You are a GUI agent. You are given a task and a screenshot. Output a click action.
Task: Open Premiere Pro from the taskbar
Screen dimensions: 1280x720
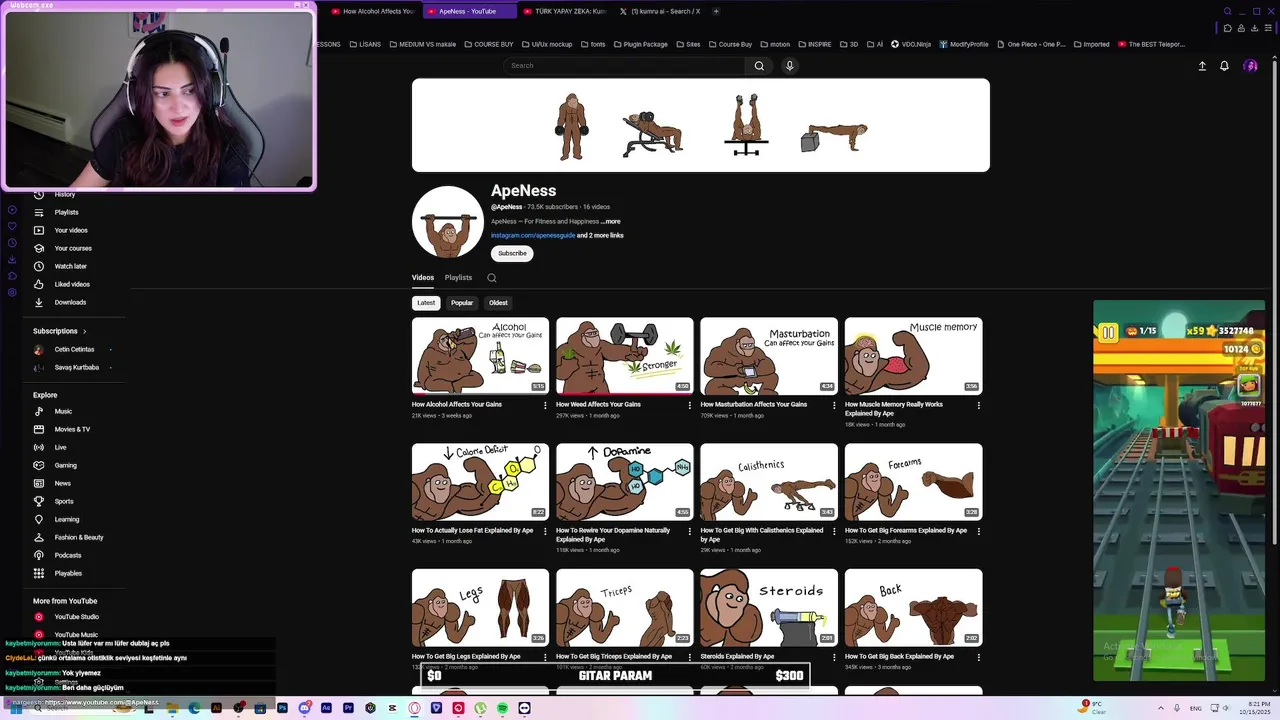348,708
